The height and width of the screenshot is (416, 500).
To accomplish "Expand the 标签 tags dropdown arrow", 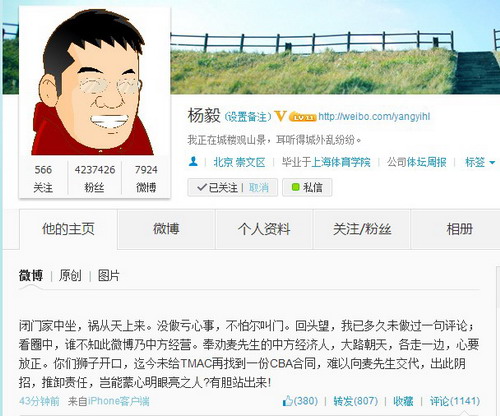I will (x=492, y=162).
